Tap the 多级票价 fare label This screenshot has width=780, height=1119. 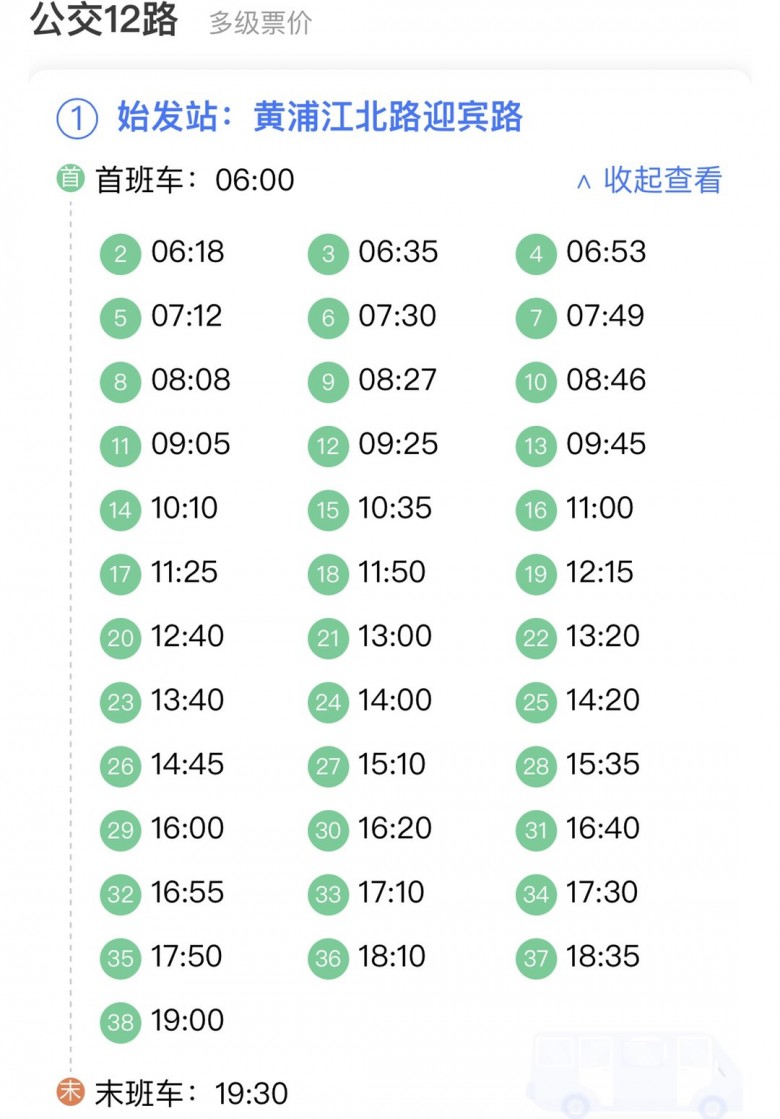coord(260,24)
